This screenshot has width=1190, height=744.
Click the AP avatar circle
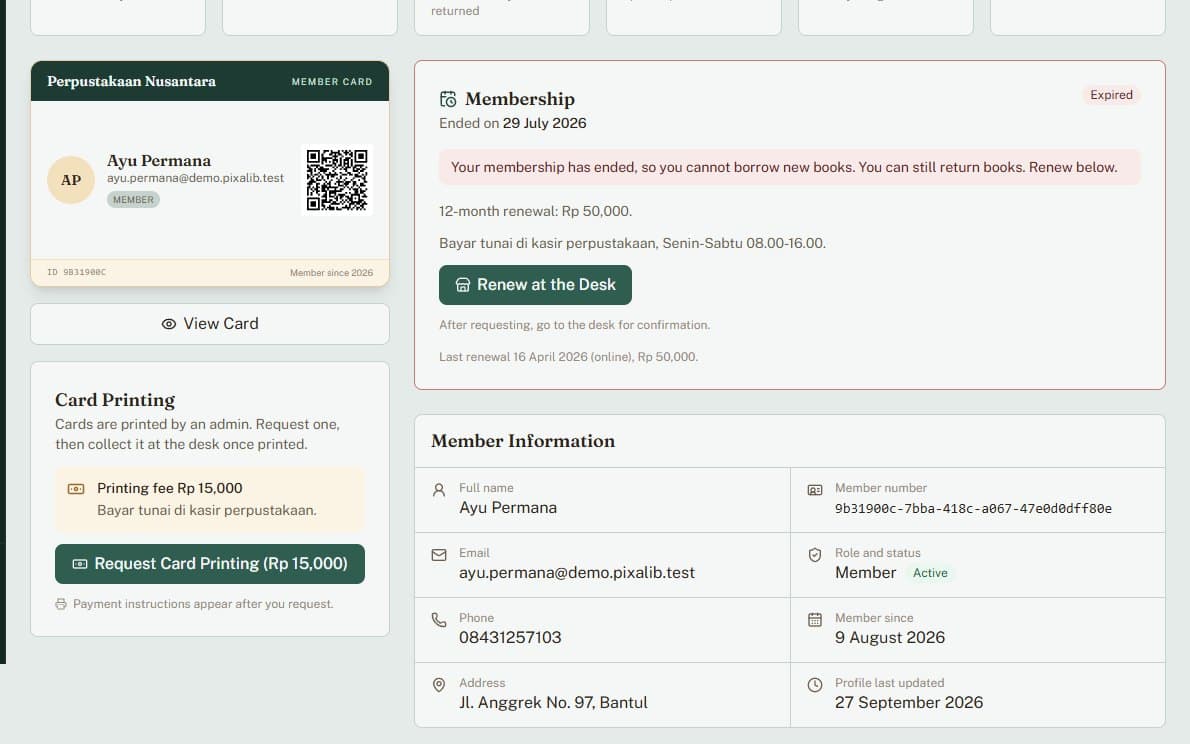point(71,180)
